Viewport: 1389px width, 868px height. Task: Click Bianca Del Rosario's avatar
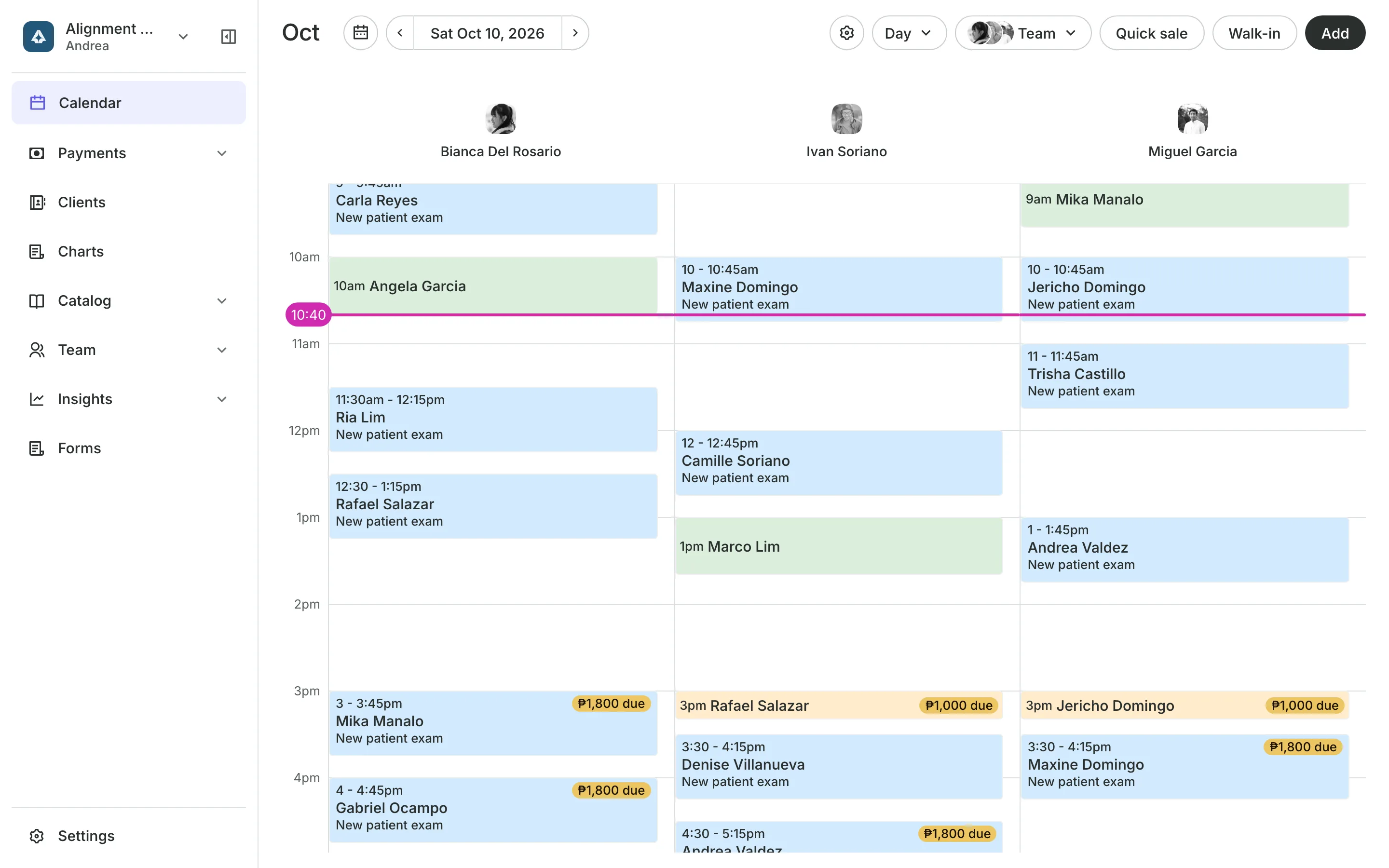pyautogui.click(x=501, y=119)
